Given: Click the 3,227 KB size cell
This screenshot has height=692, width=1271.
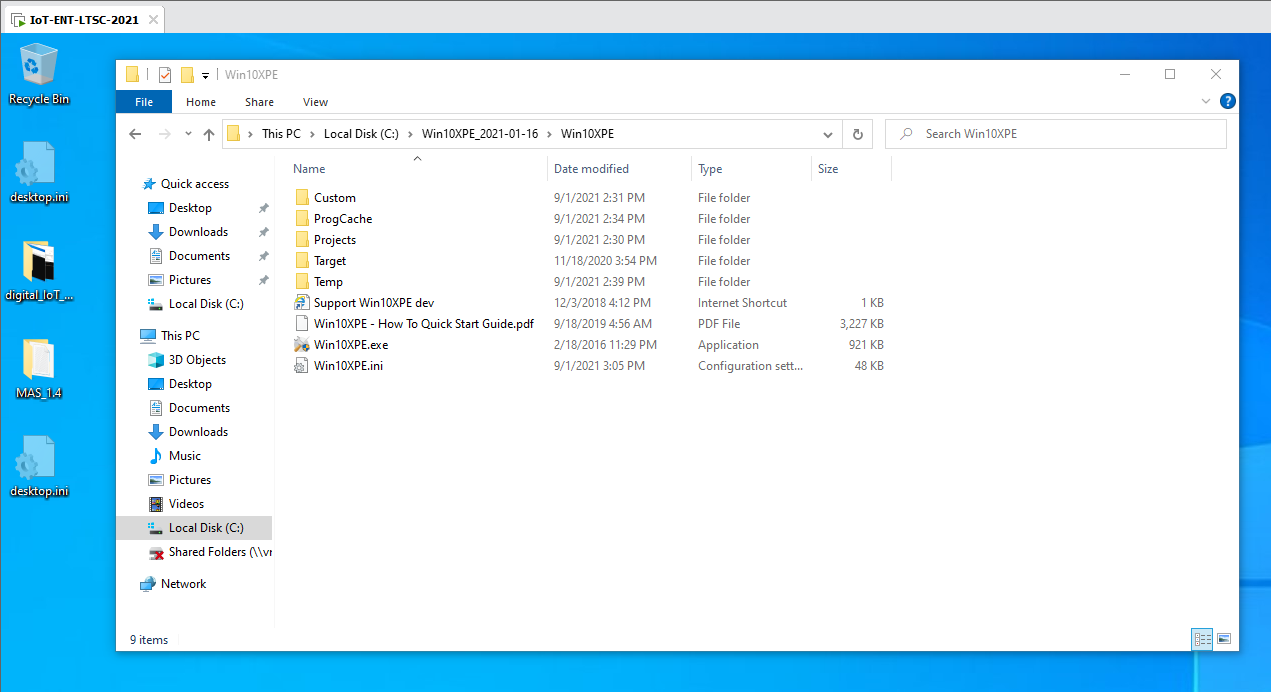Looking at the screenshot, I should [862, 324].
